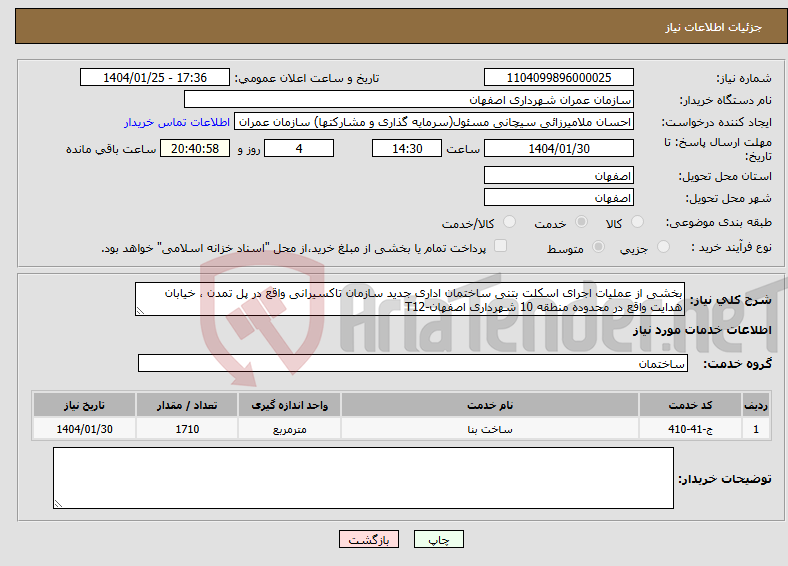The width and height of the screenshot is (788, 566).
Task: Click the delivery city field اصفهان
Action: coord(559,197)
